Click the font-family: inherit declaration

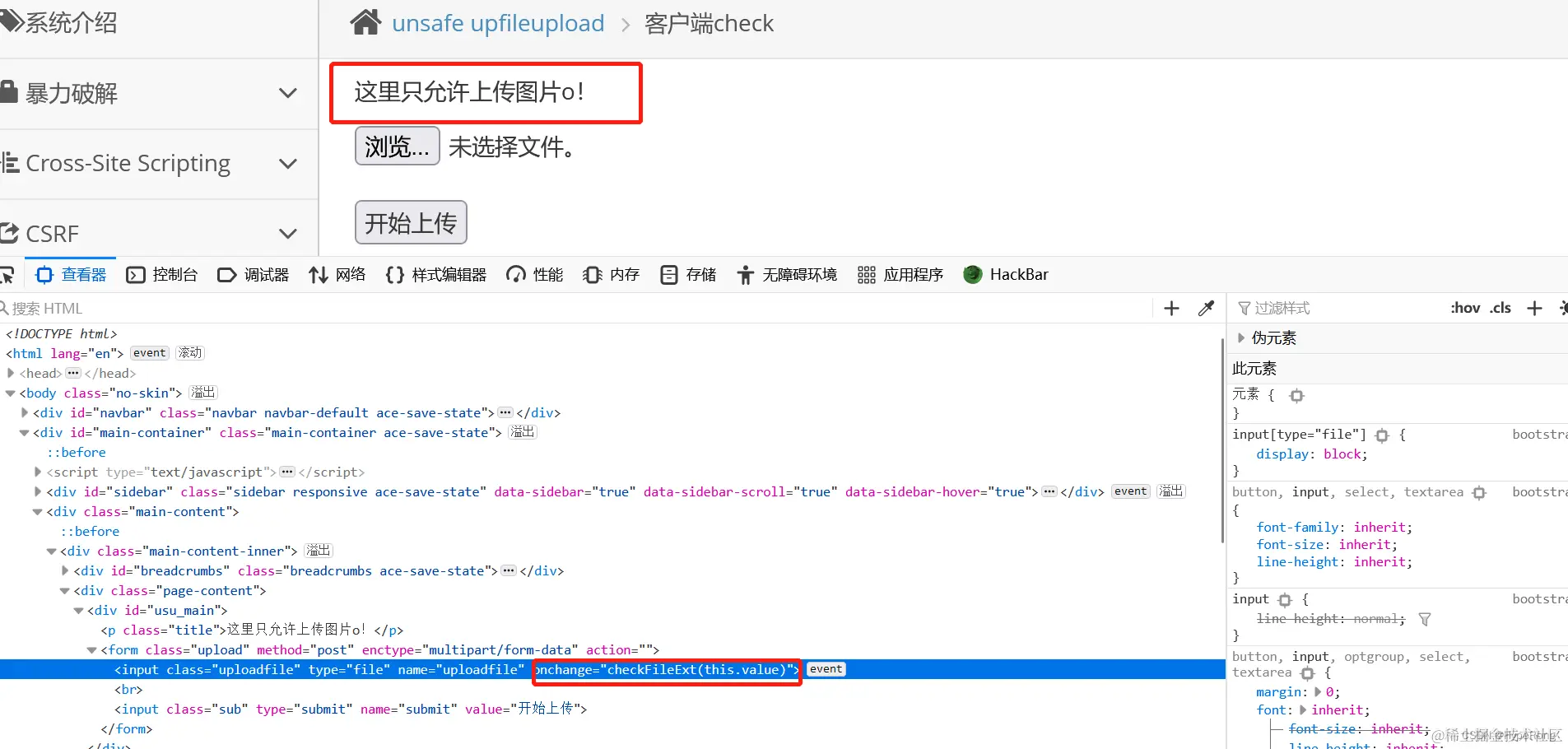point(1334,528)
